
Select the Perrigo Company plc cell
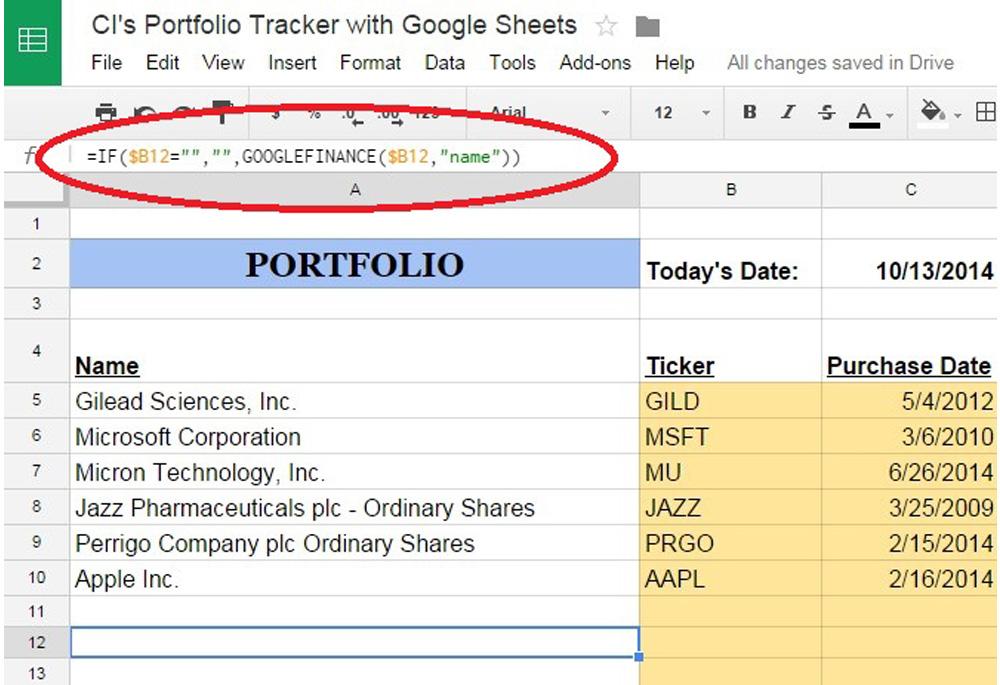point(355,543)
